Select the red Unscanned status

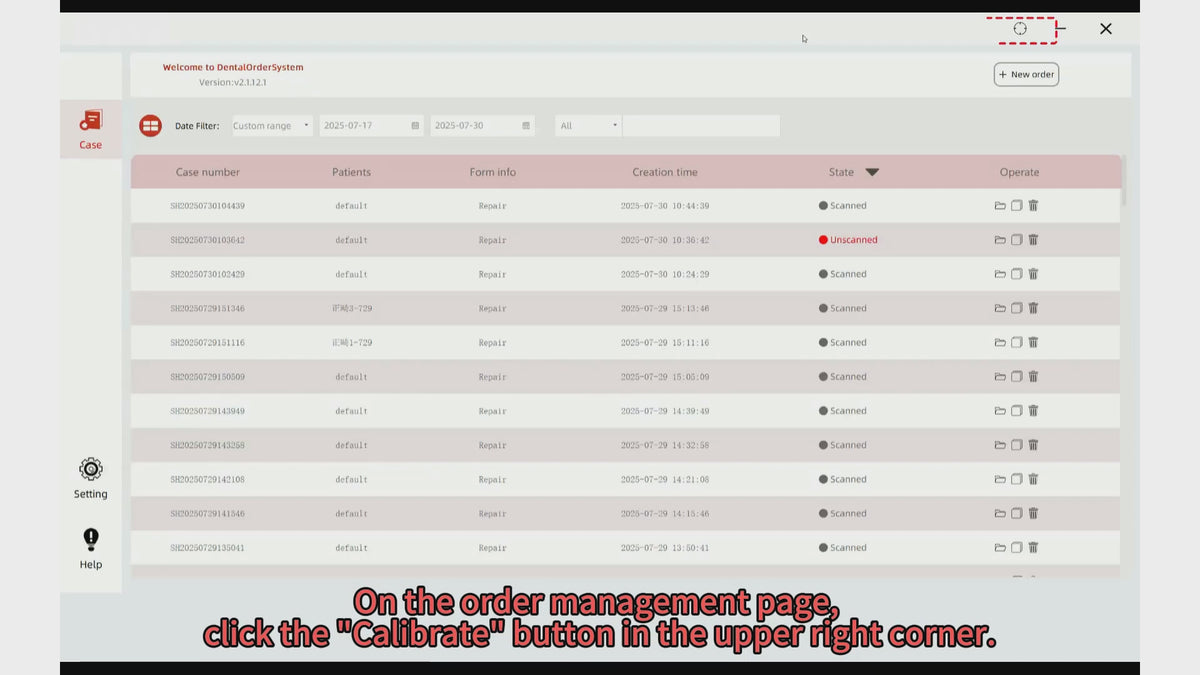click(x=848, y=240)
